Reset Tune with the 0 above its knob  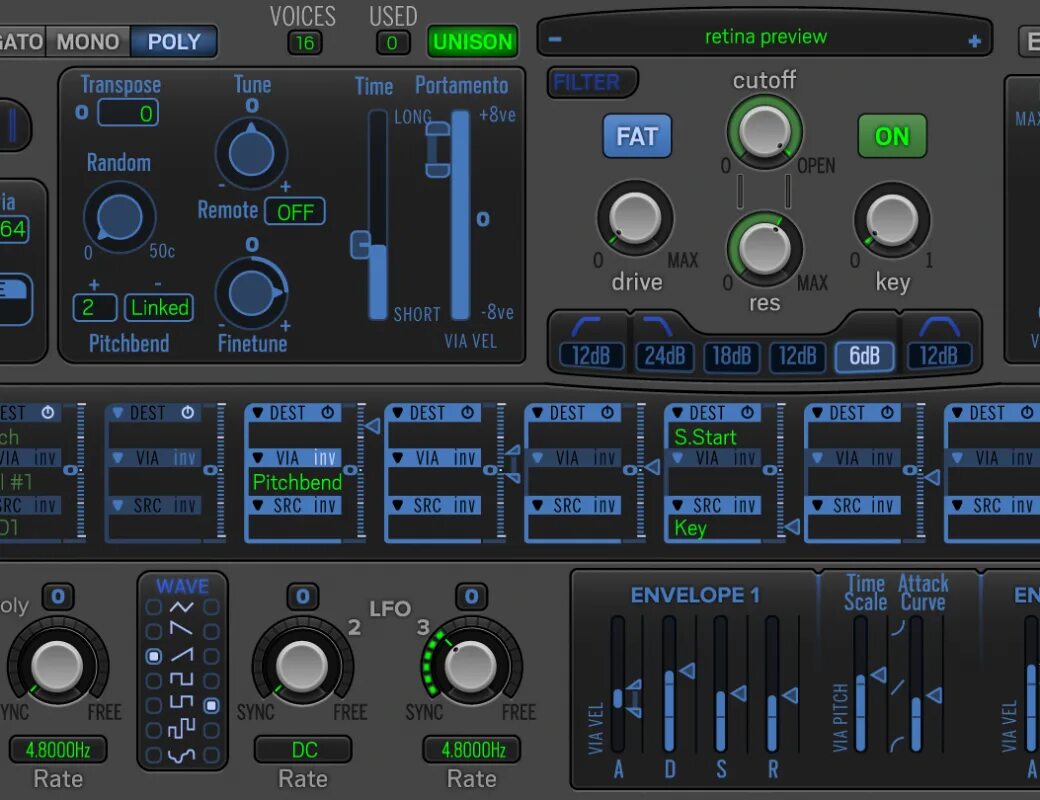(252, 105)
